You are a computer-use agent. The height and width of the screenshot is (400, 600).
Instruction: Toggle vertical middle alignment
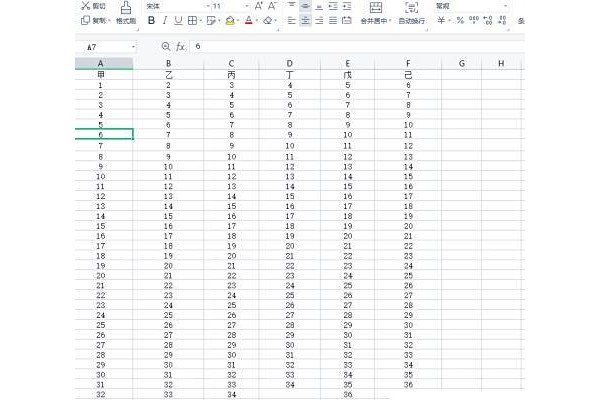point(305,6)
